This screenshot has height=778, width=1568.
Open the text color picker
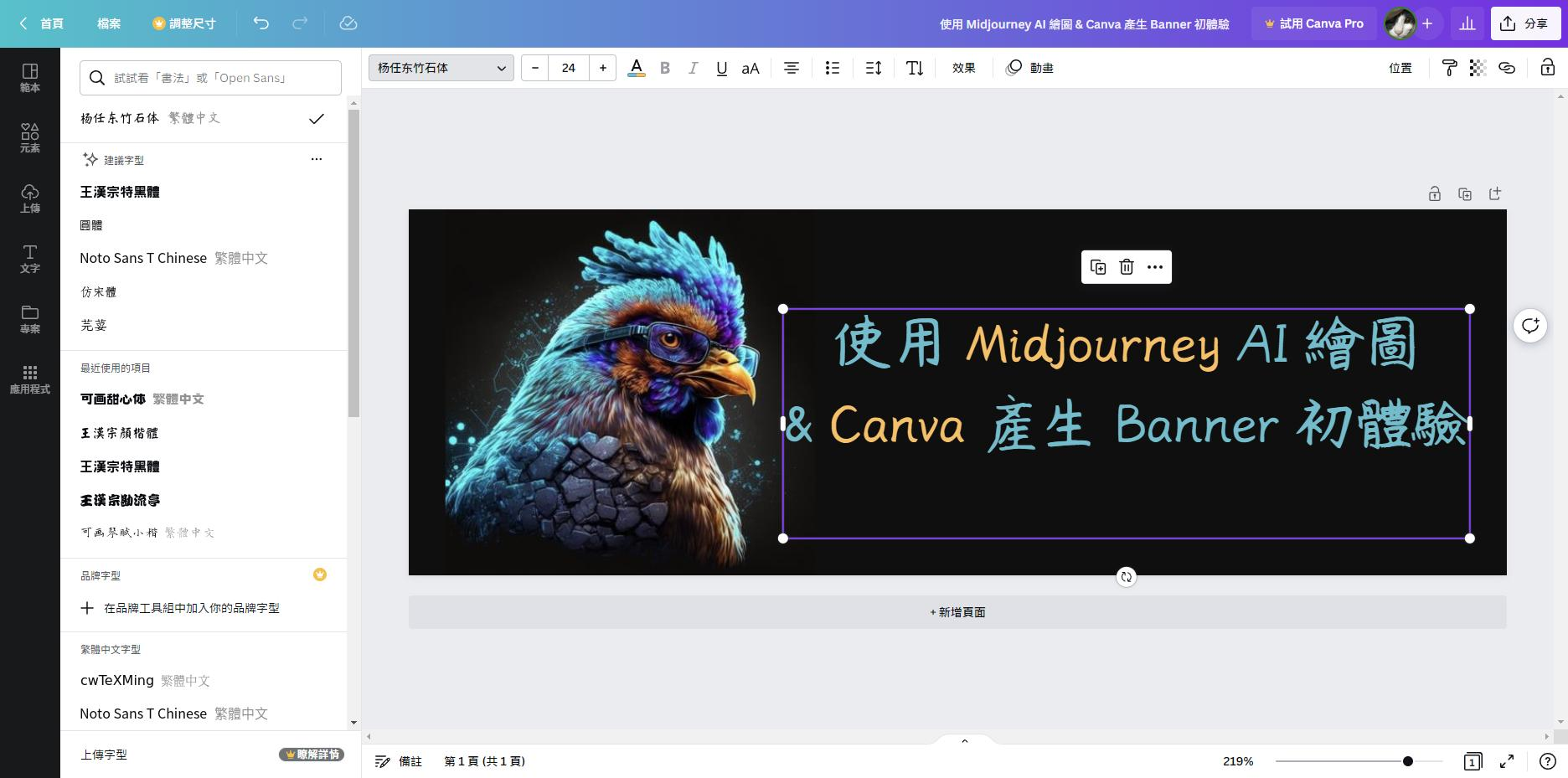click(x=637, y=68)
